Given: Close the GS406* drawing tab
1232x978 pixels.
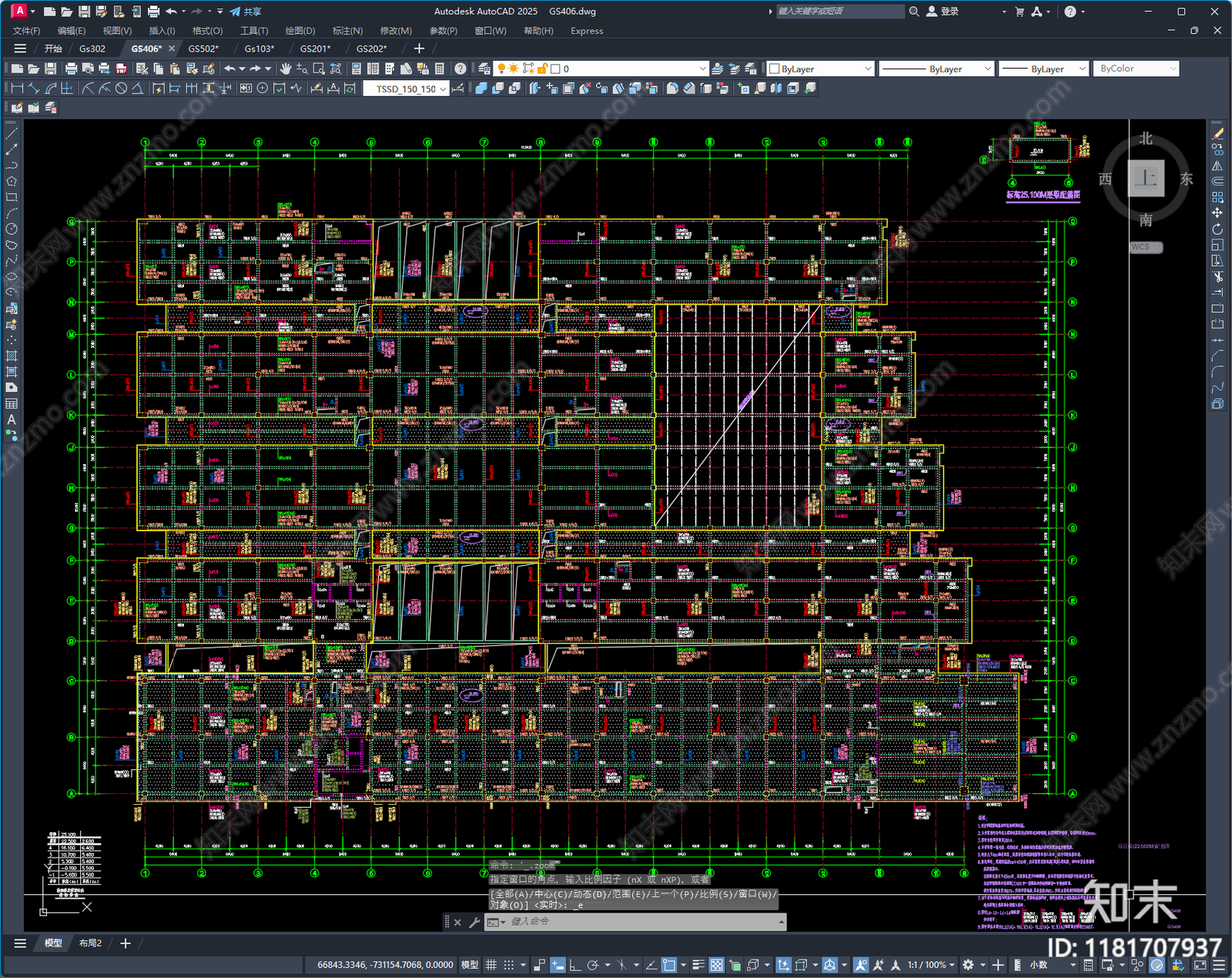Looking at the screenshot, I should click(172, 49).
